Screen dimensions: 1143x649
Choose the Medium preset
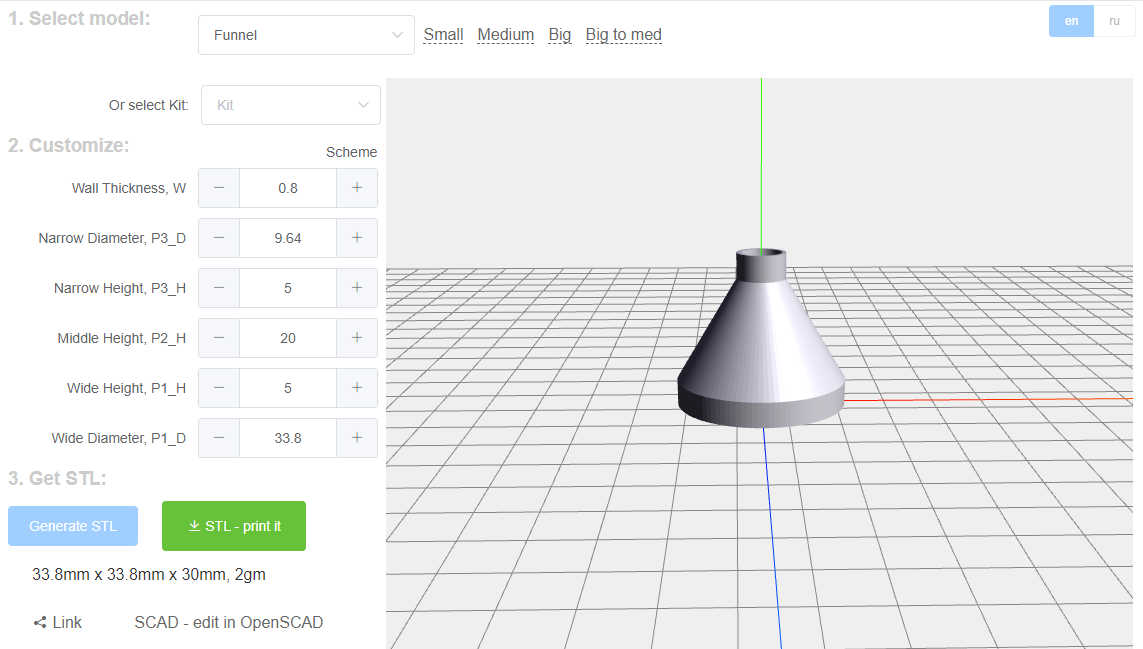pos(505,35)
